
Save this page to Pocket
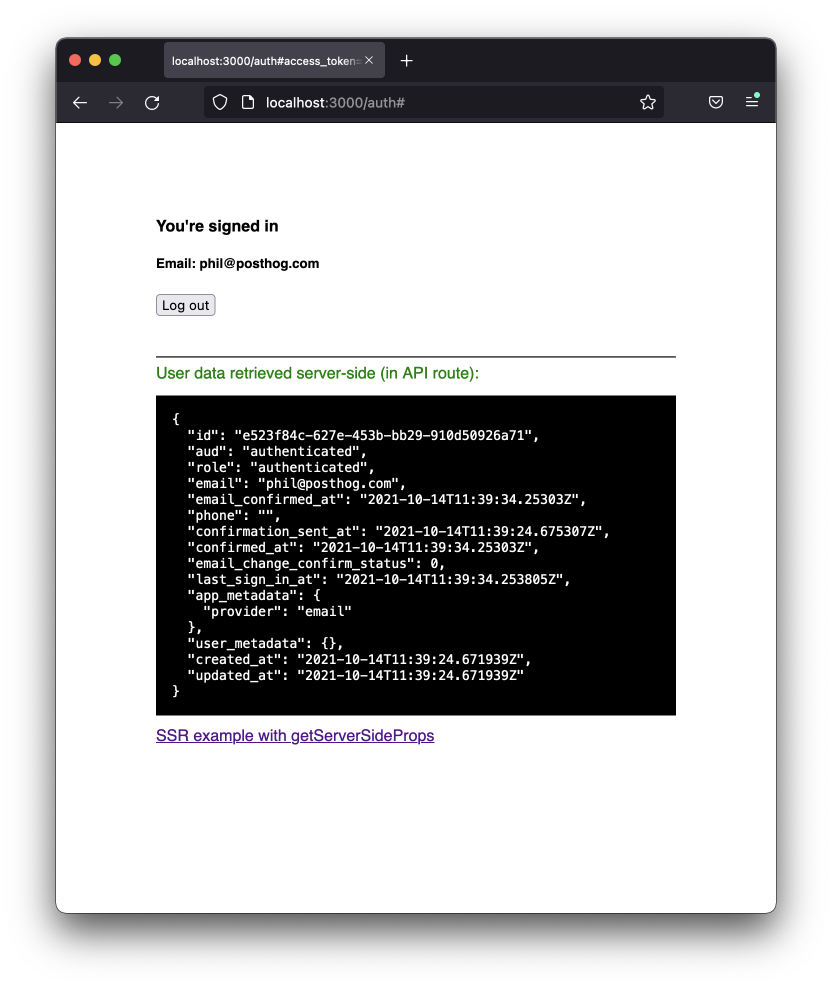(x=715, y=102)
